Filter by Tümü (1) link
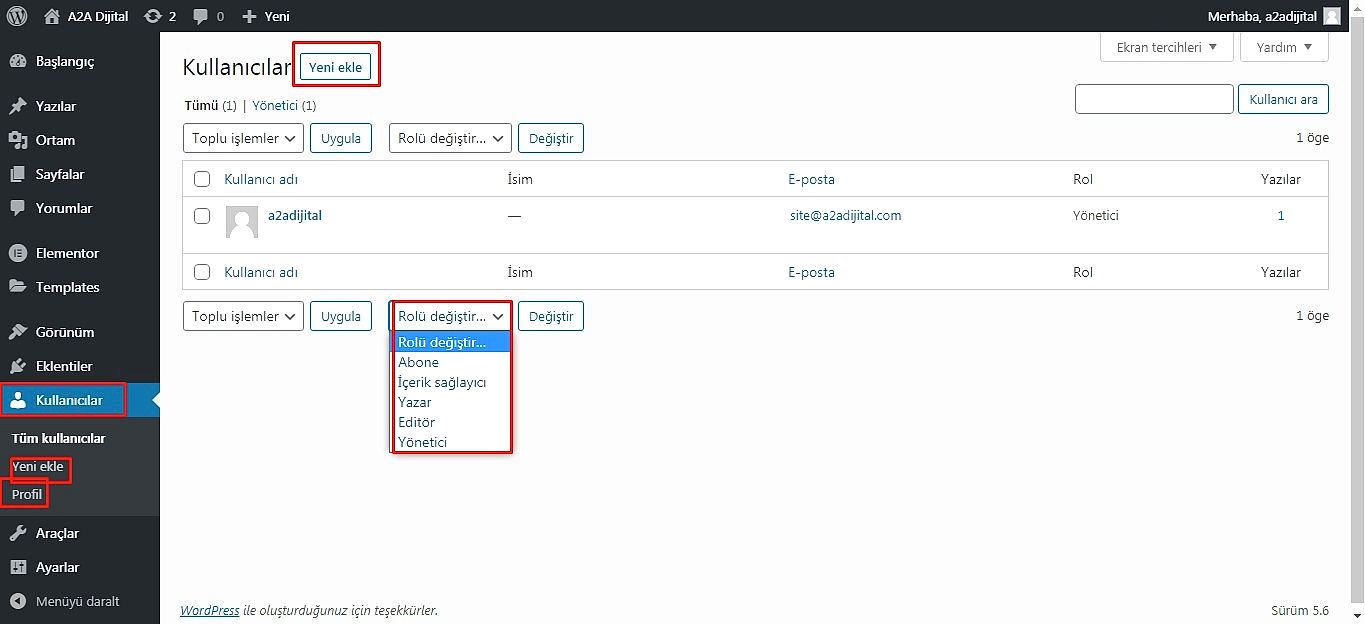 pos(211,105)
